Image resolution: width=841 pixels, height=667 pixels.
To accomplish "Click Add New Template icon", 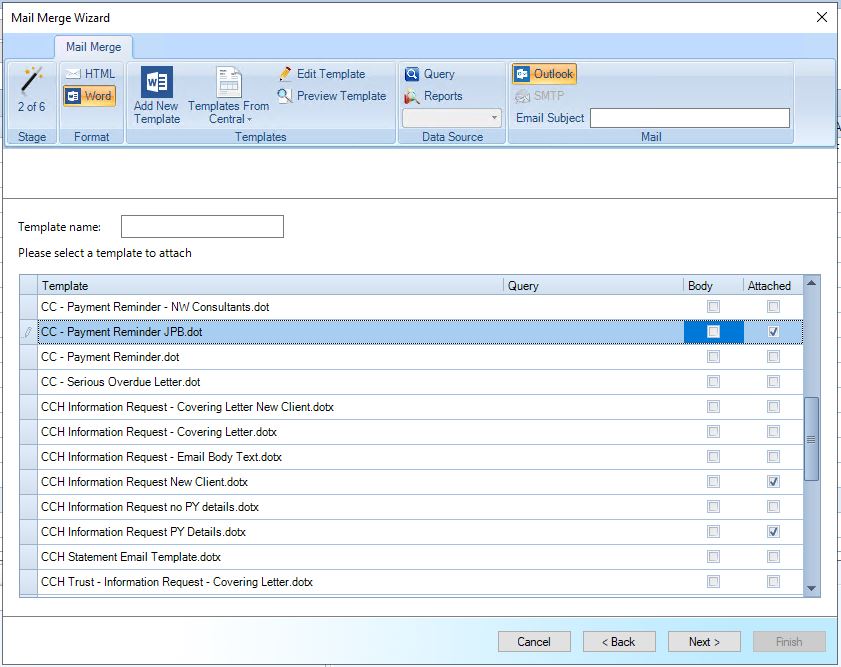I will [157, 82].
